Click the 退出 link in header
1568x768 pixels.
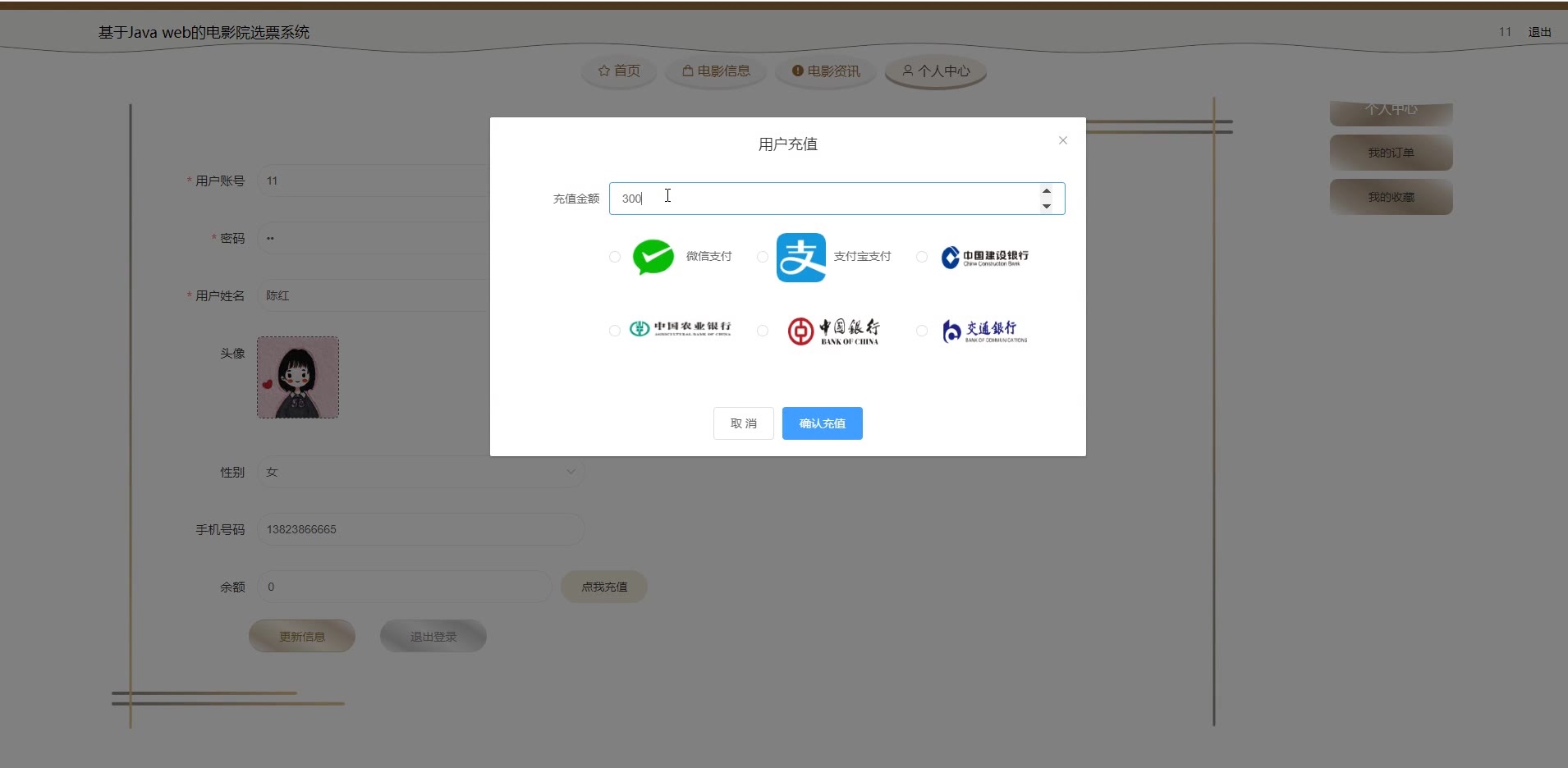tap(1539, 32)
